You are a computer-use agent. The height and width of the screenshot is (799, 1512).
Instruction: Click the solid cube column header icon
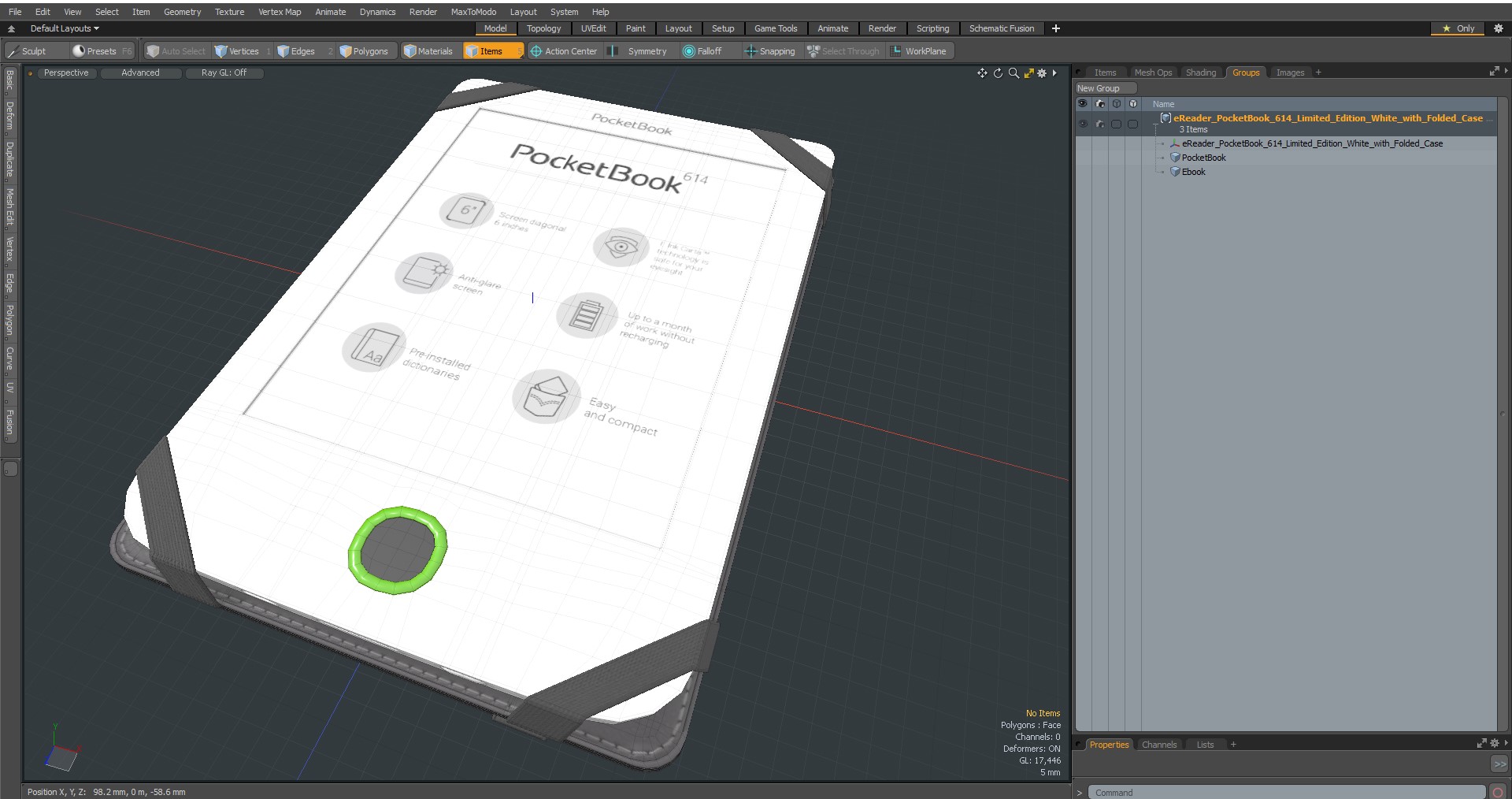(x=1133, y=104)
